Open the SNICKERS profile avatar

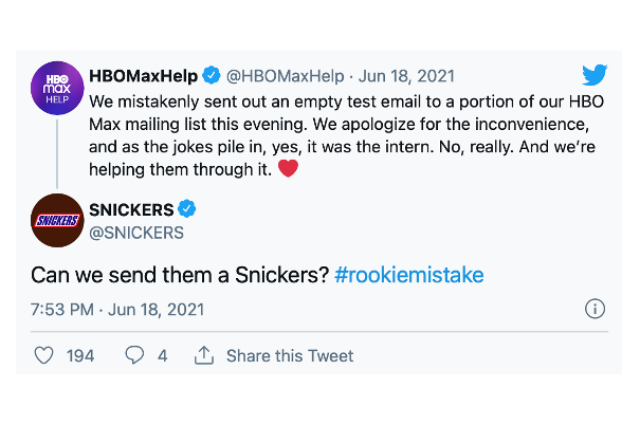pyautogui.click(x=57, y=220)
